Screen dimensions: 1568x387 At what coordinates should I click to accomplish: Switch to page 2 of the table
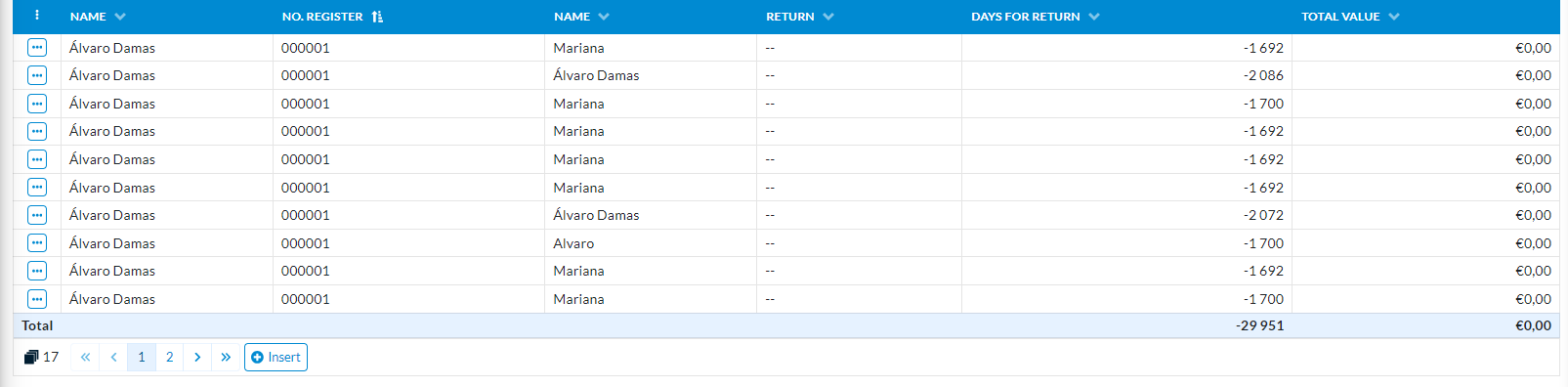point(170,357)
